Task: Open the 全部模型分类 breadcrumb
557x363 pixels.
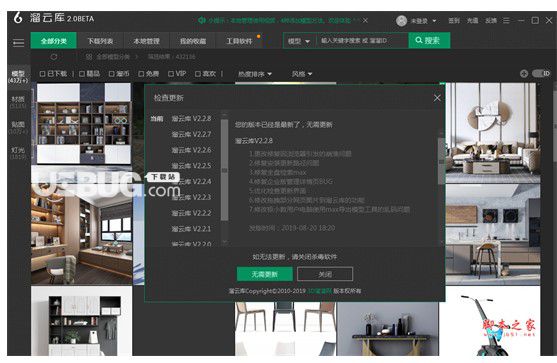Action: 113,57
